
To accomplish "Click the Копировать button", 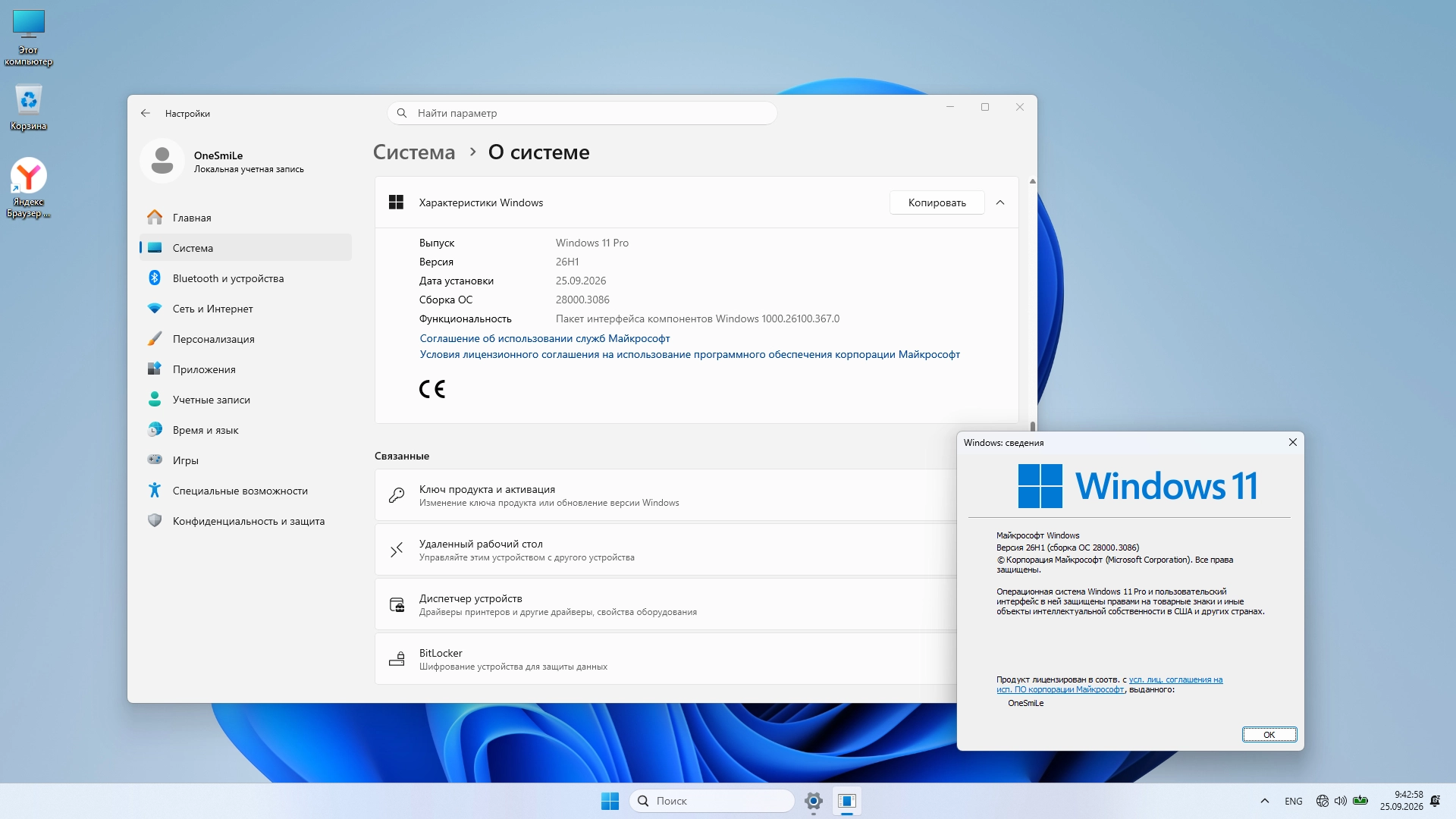I will [937, 202].
